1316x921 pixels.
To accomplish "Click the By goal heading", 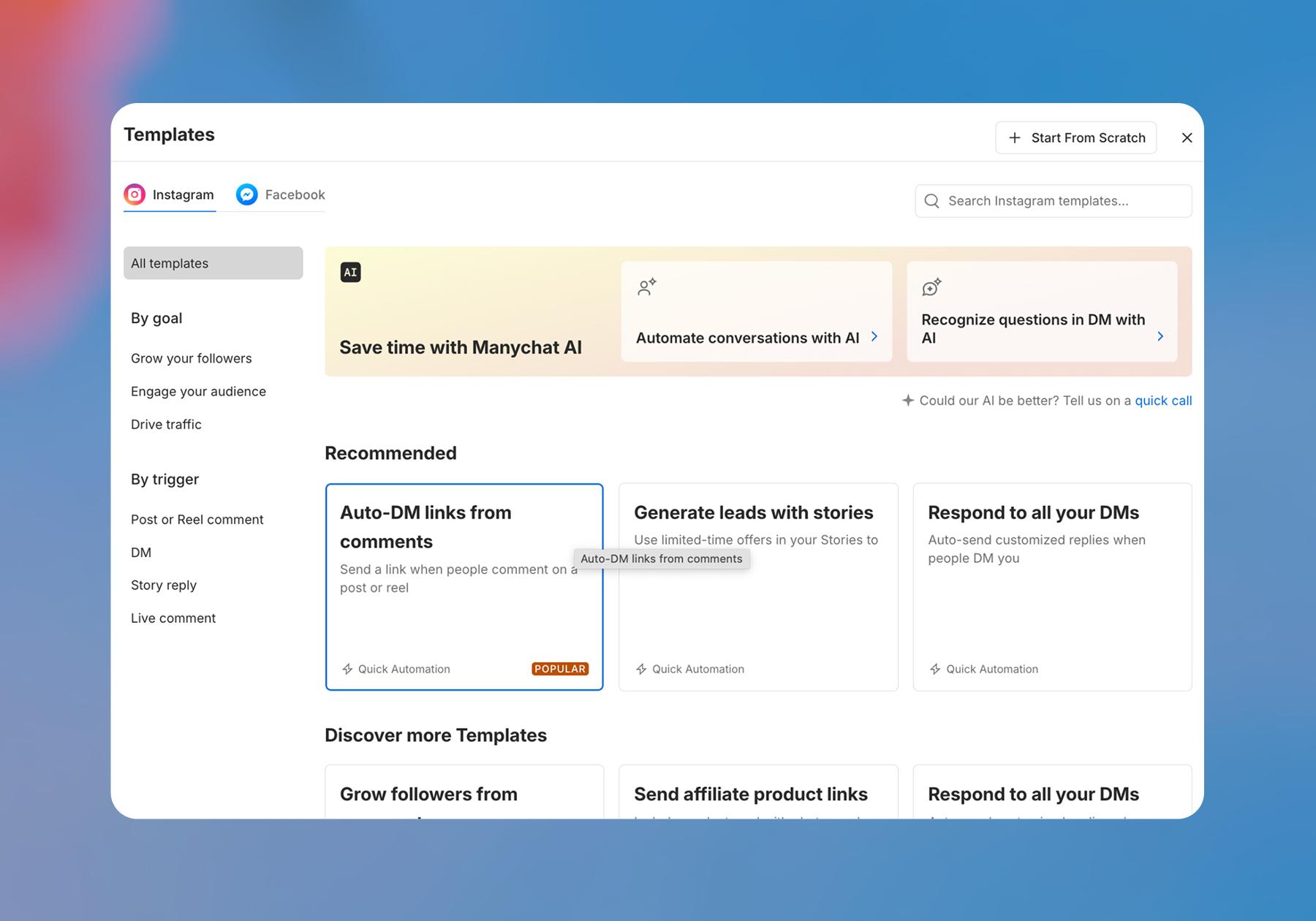I will (x=156, y=318).
